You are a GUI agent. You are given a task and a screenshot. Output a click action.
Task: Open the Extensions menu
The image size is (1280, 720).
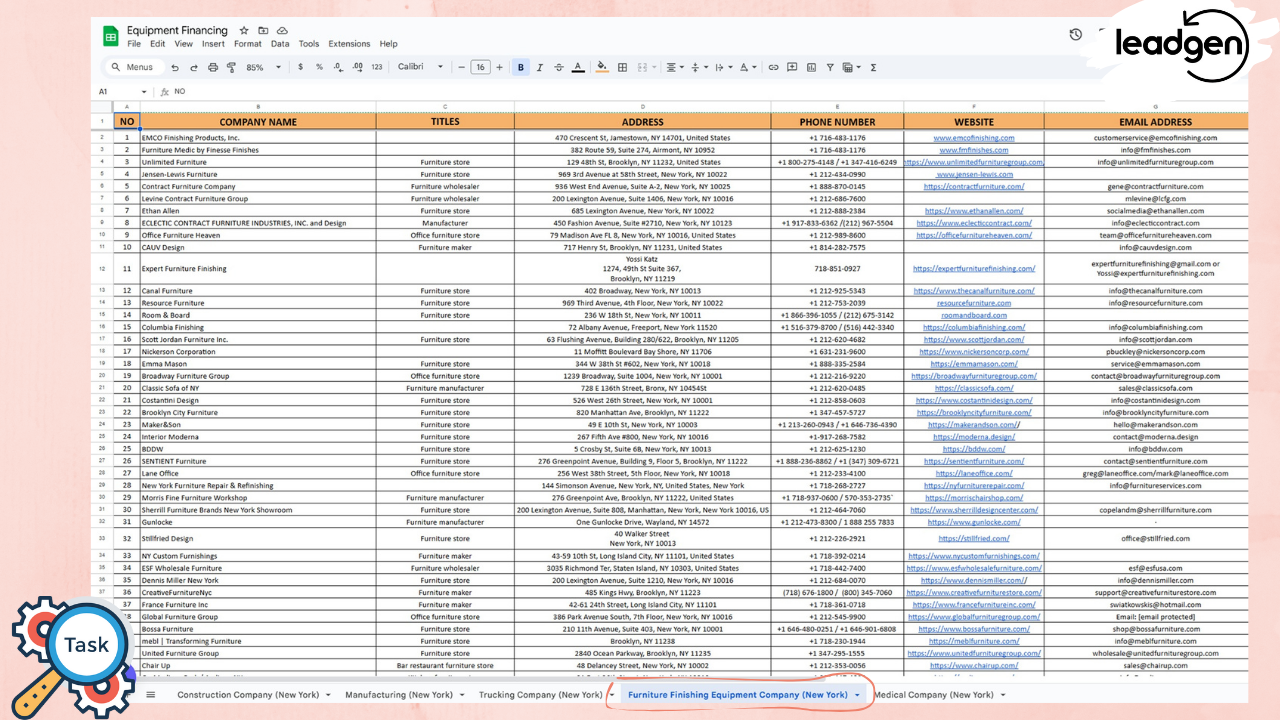(x=349, y=44)
